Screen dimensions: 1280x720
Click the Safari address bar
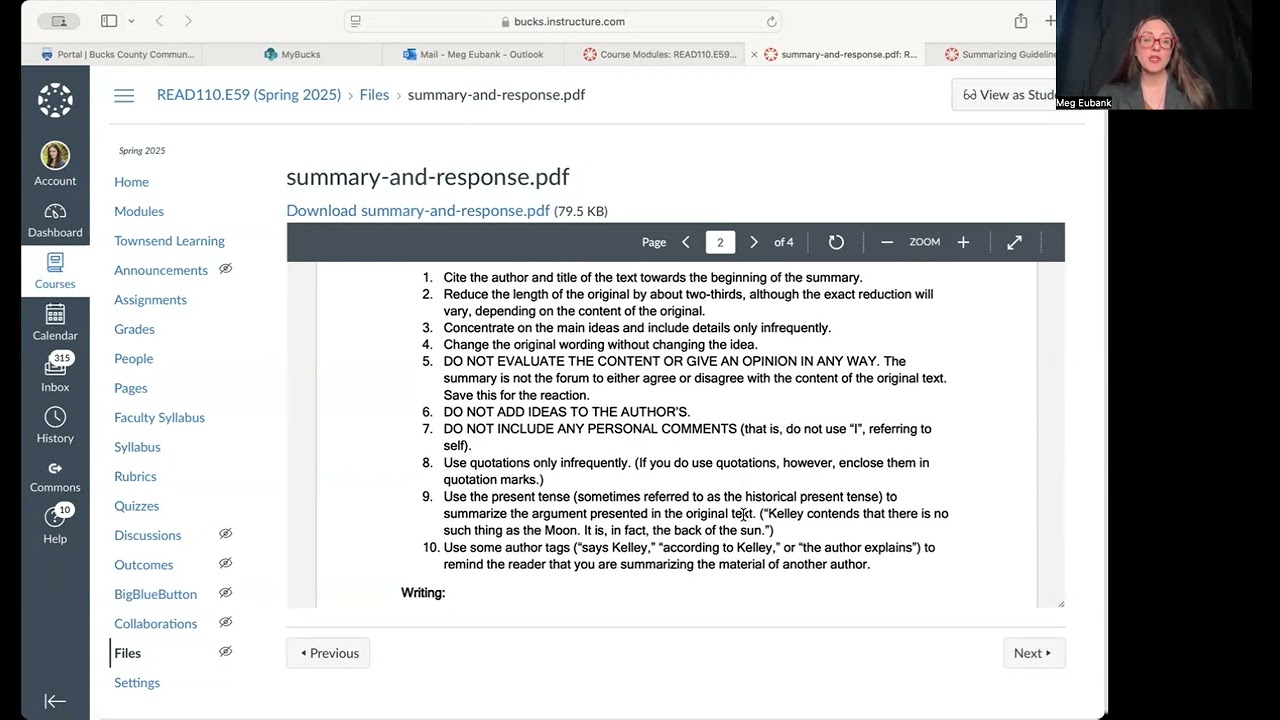click(x=562, y=21)
